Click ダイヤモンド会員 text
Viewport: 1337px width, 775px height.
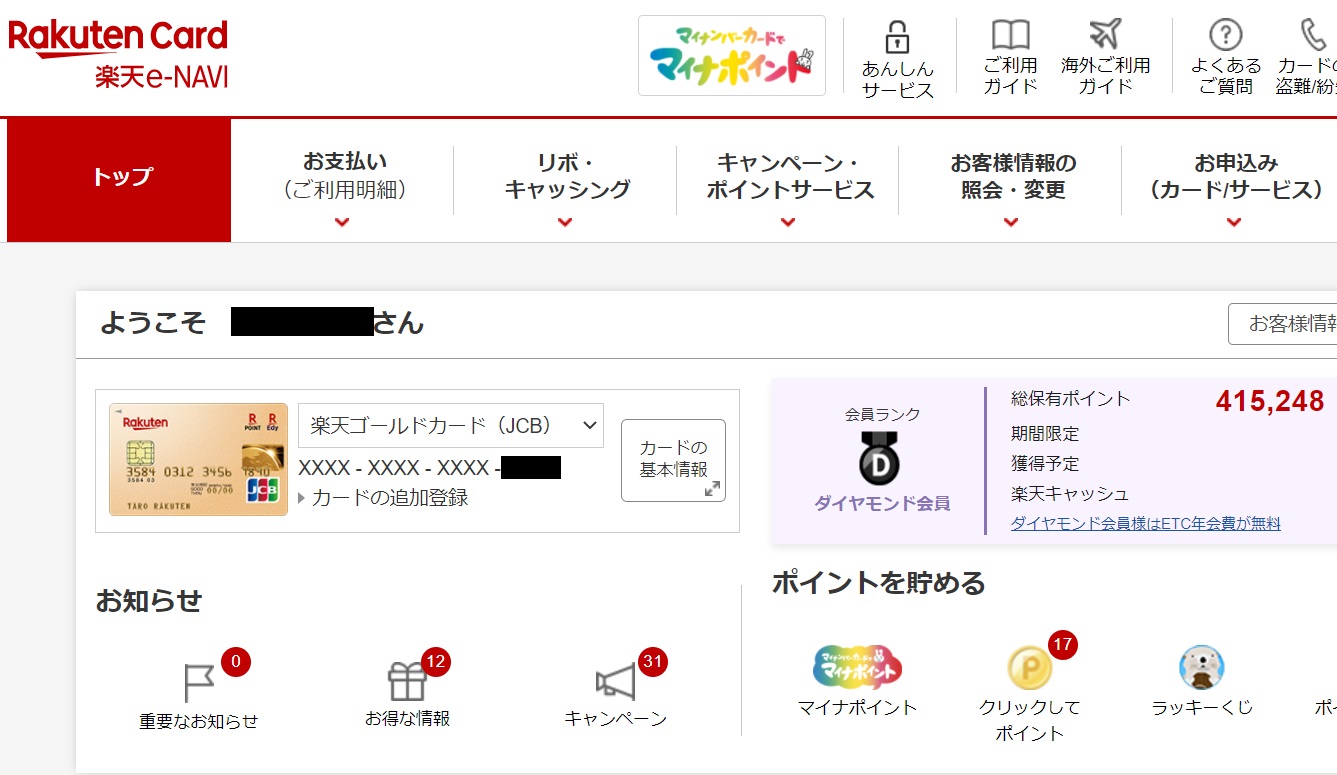pyautogui.click(x=882, y=503)
